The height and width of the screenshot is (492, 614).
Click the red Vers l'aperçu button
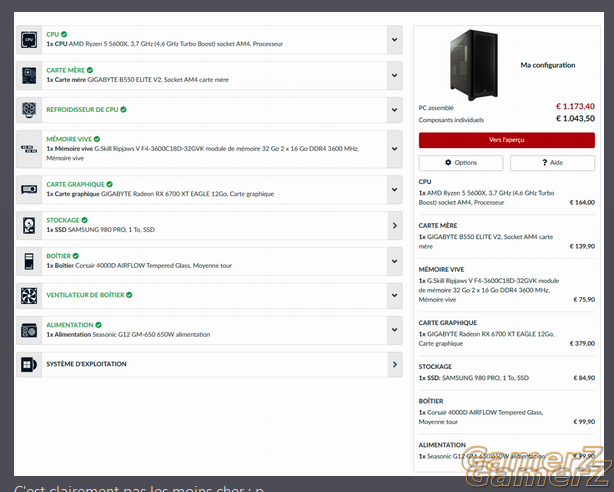(507, 140)
